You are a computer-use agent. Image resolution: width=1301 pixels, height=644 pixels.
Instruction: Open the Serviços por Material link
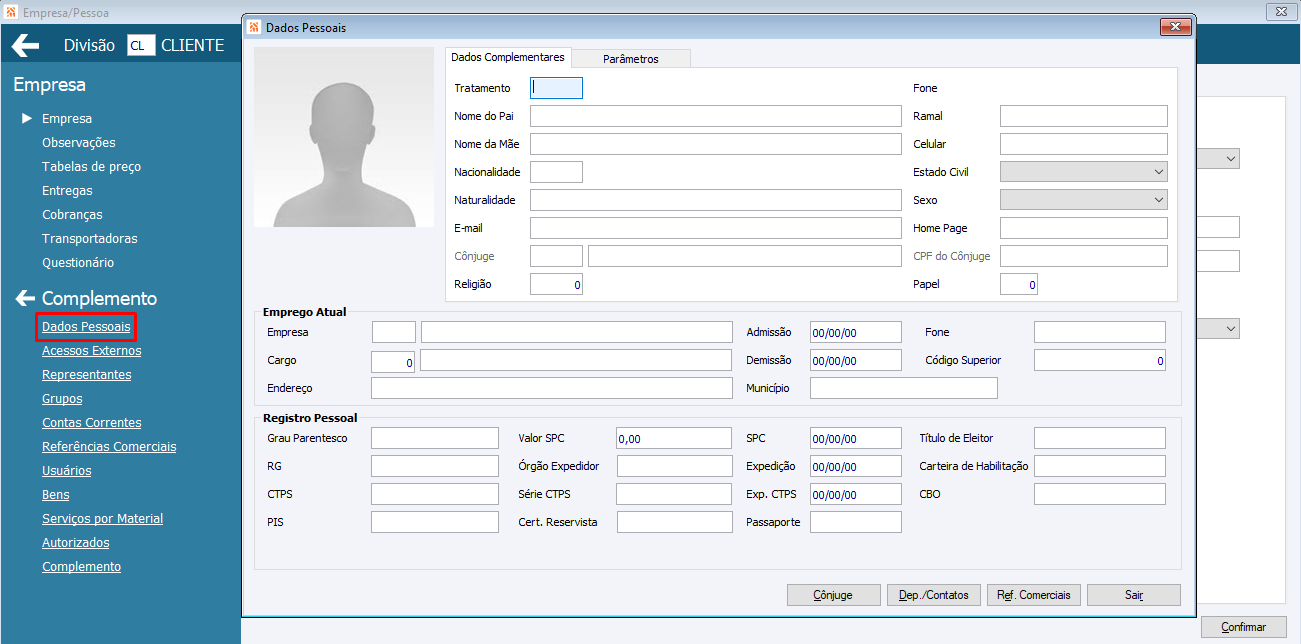[103, 519]
